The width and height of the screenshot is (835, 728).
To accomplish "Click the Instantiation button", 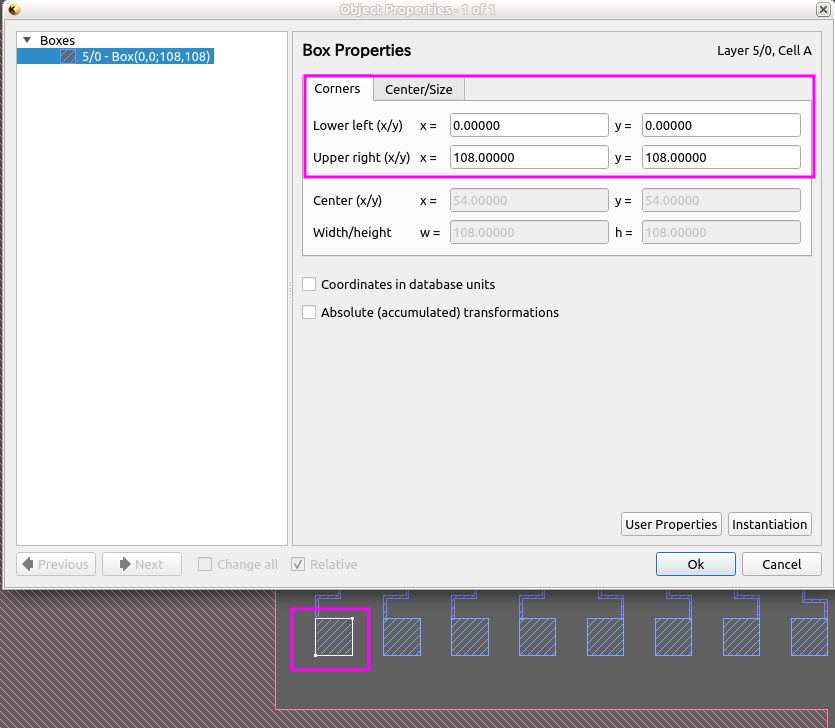I will tap(769, 524).
